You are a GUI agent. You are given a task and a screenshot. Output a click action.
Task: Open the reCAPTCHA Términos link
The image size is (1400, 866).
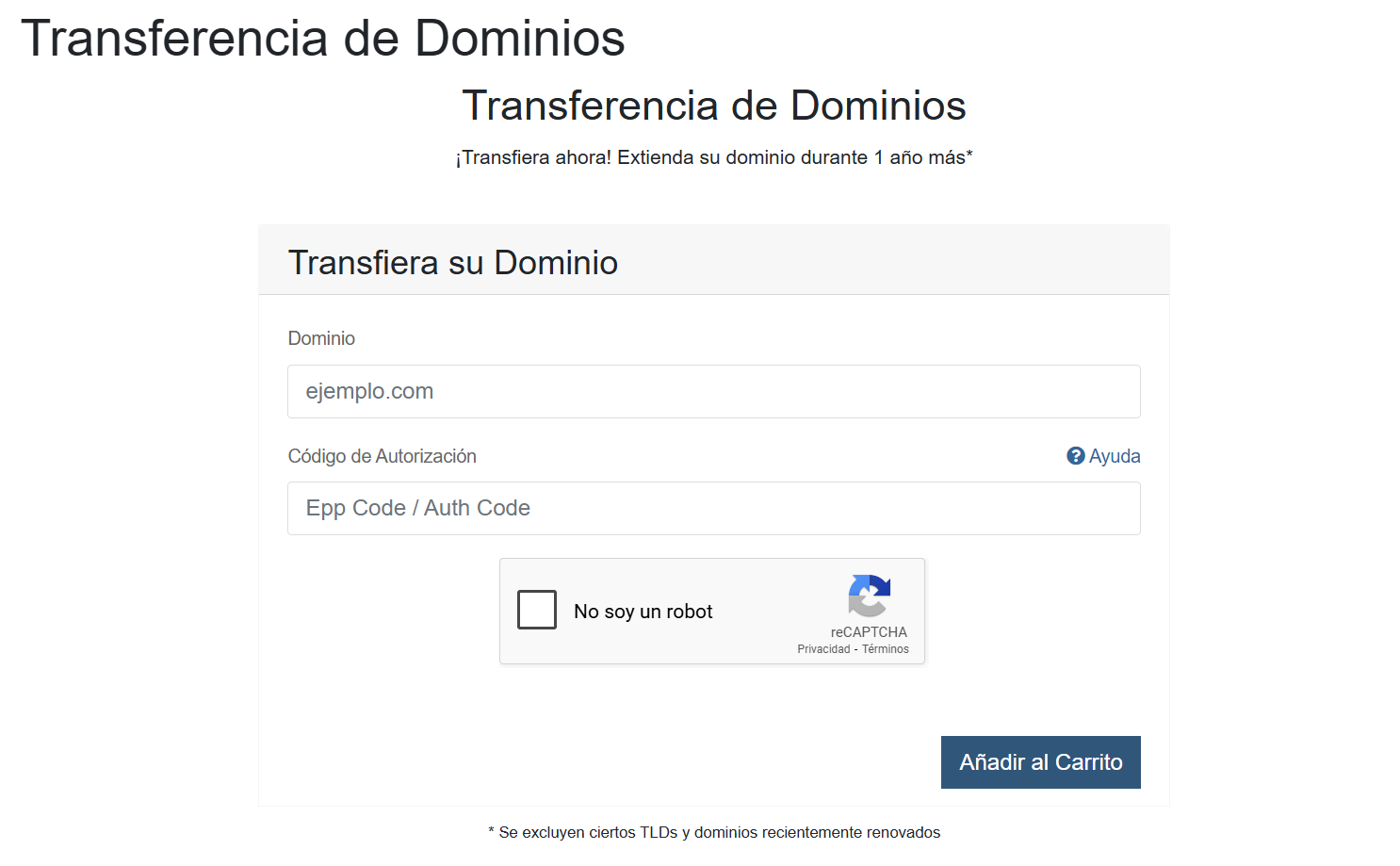886,649
